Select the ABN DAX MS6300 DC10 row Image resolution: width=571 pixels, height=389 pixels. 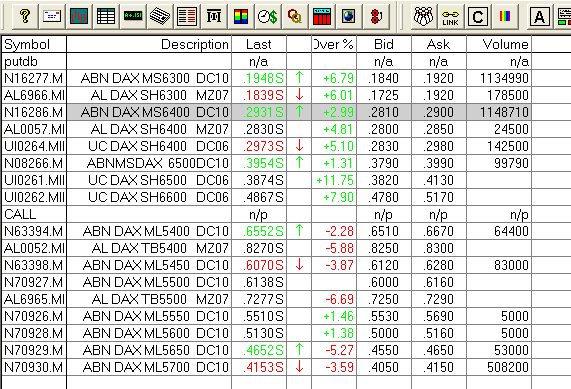pos(267,78)
